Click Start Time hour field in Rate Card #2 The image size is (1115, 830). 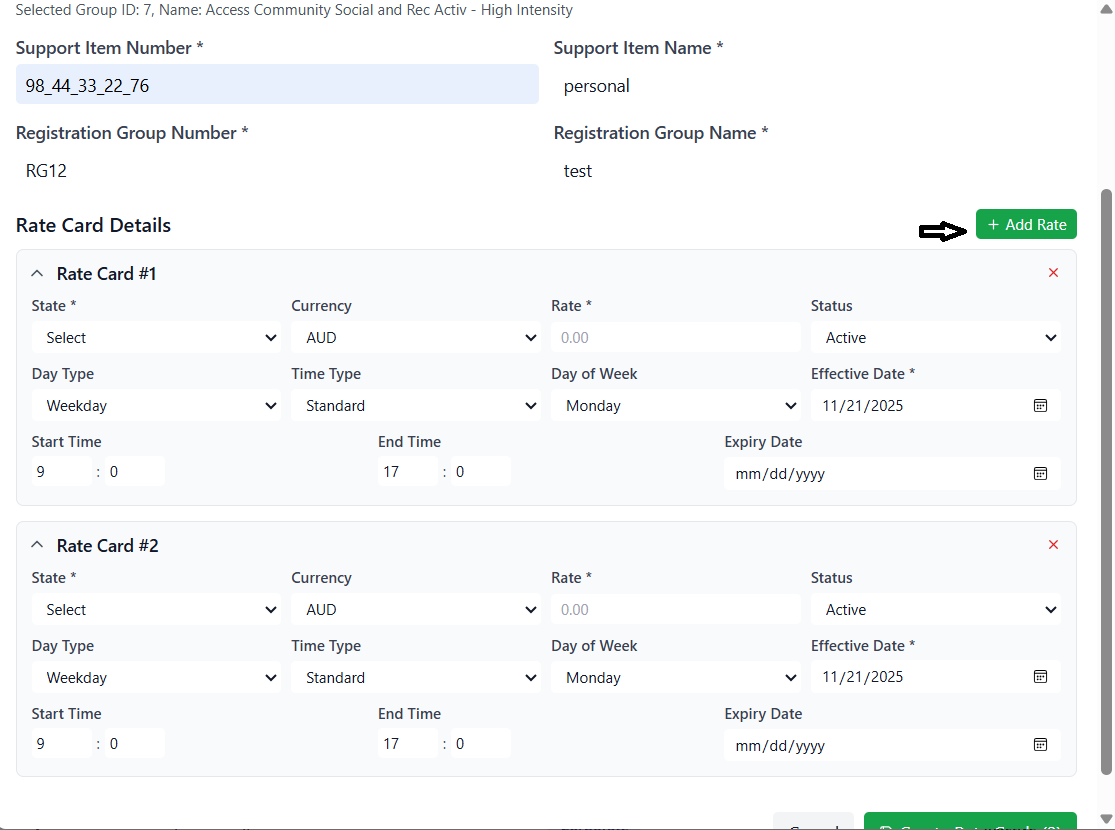coord(61,744)
